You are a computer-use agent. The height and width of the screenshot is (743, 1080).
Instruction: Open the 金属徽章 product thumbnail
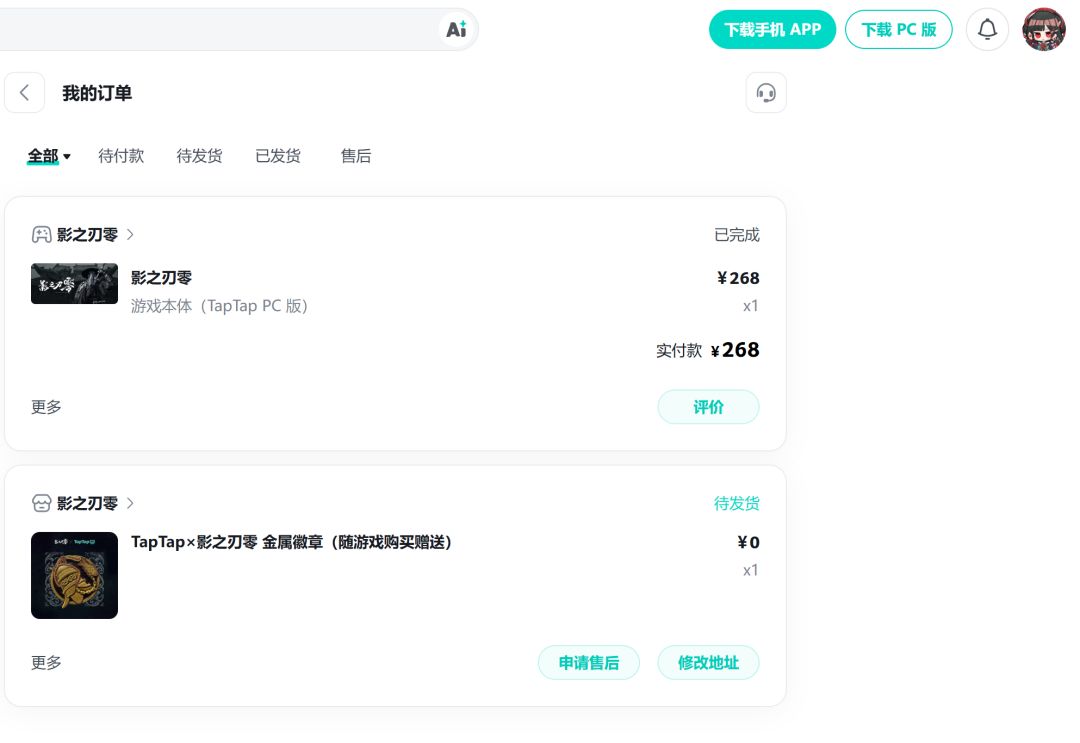74,575
